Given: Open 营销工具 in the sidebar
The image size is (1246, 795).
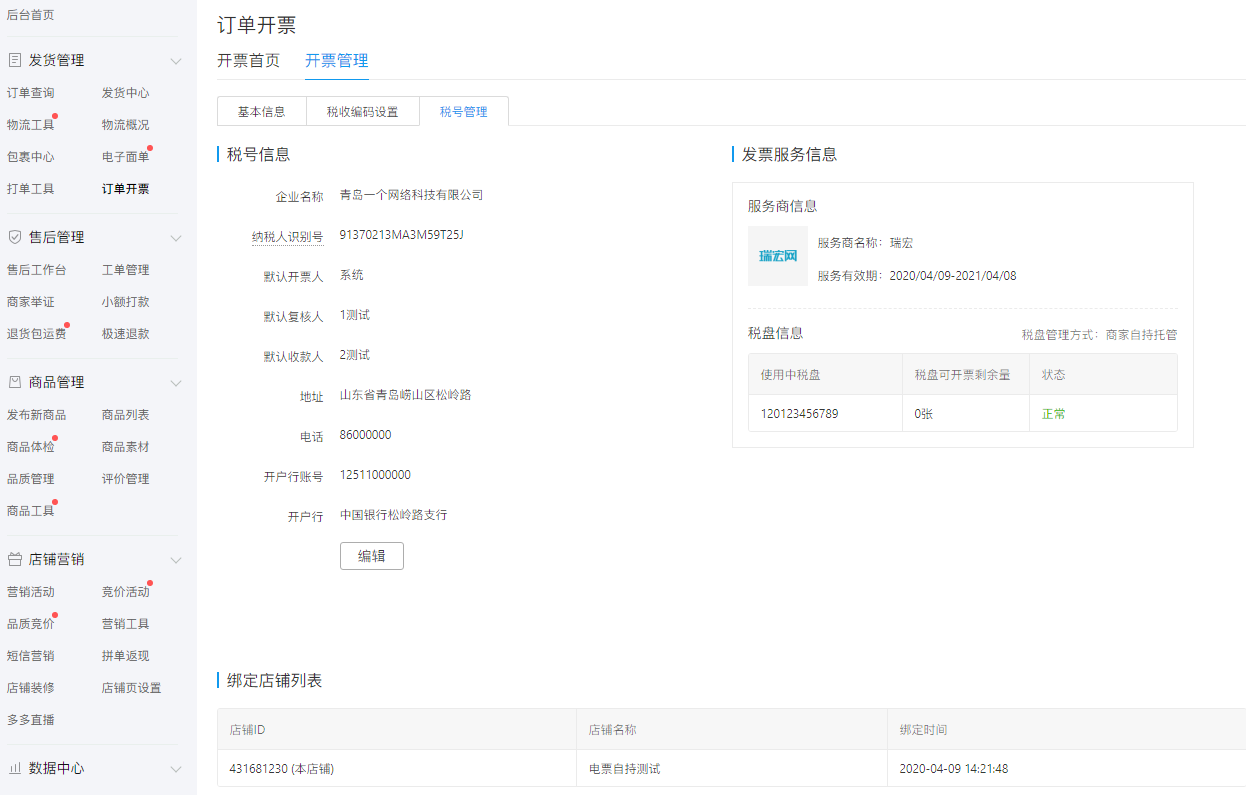Looking at the screenshot, I should [126, 624].
